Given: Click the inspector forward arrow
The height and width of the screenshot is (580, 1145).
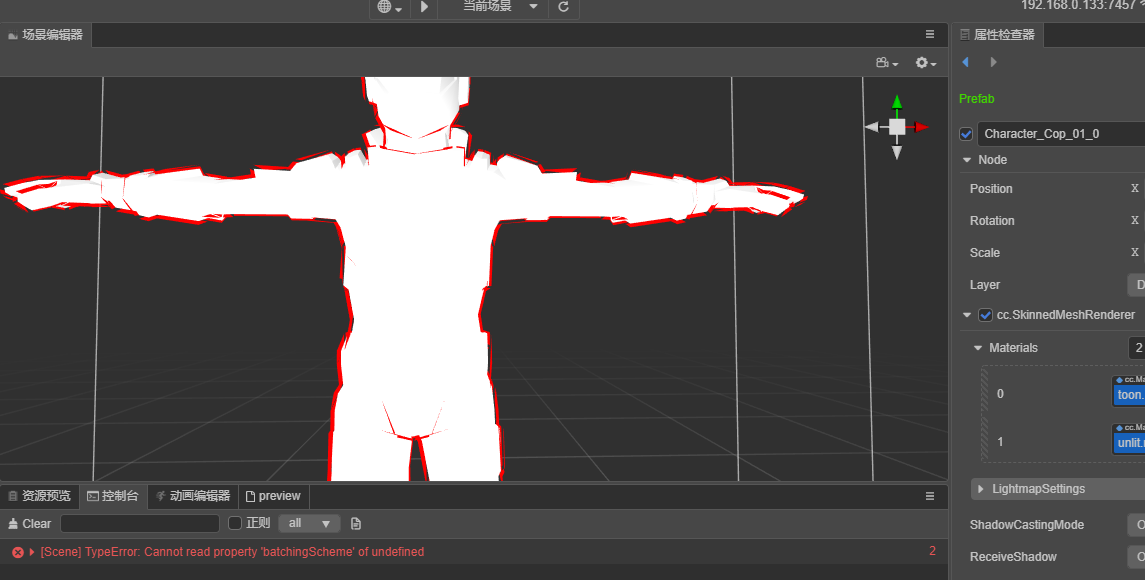Looking at the screenshot, I should point(993,62).
